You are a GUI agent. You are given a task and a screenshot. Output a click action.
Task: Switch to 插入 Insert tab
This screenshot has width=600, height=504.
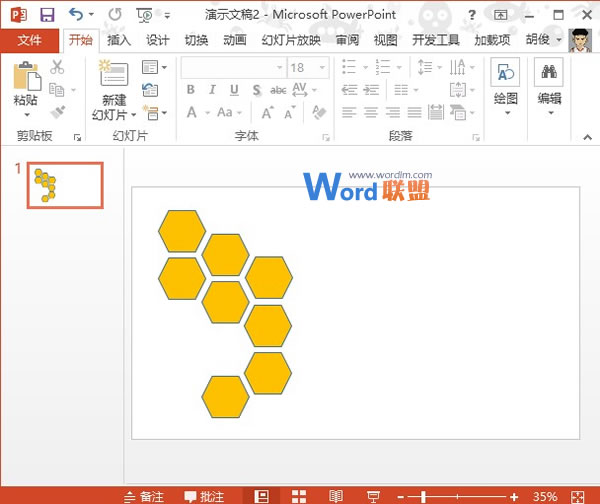[119, 40]
